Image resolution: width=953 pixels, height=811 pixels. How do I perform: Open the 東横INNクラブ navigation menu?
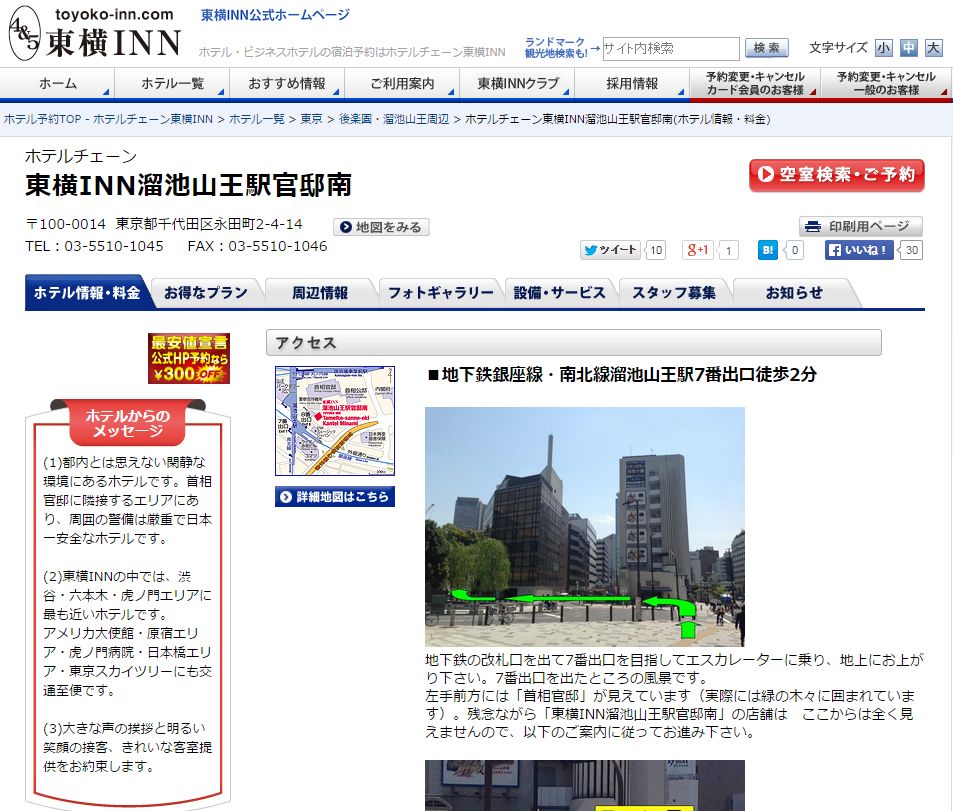click(x=517, y=83)
